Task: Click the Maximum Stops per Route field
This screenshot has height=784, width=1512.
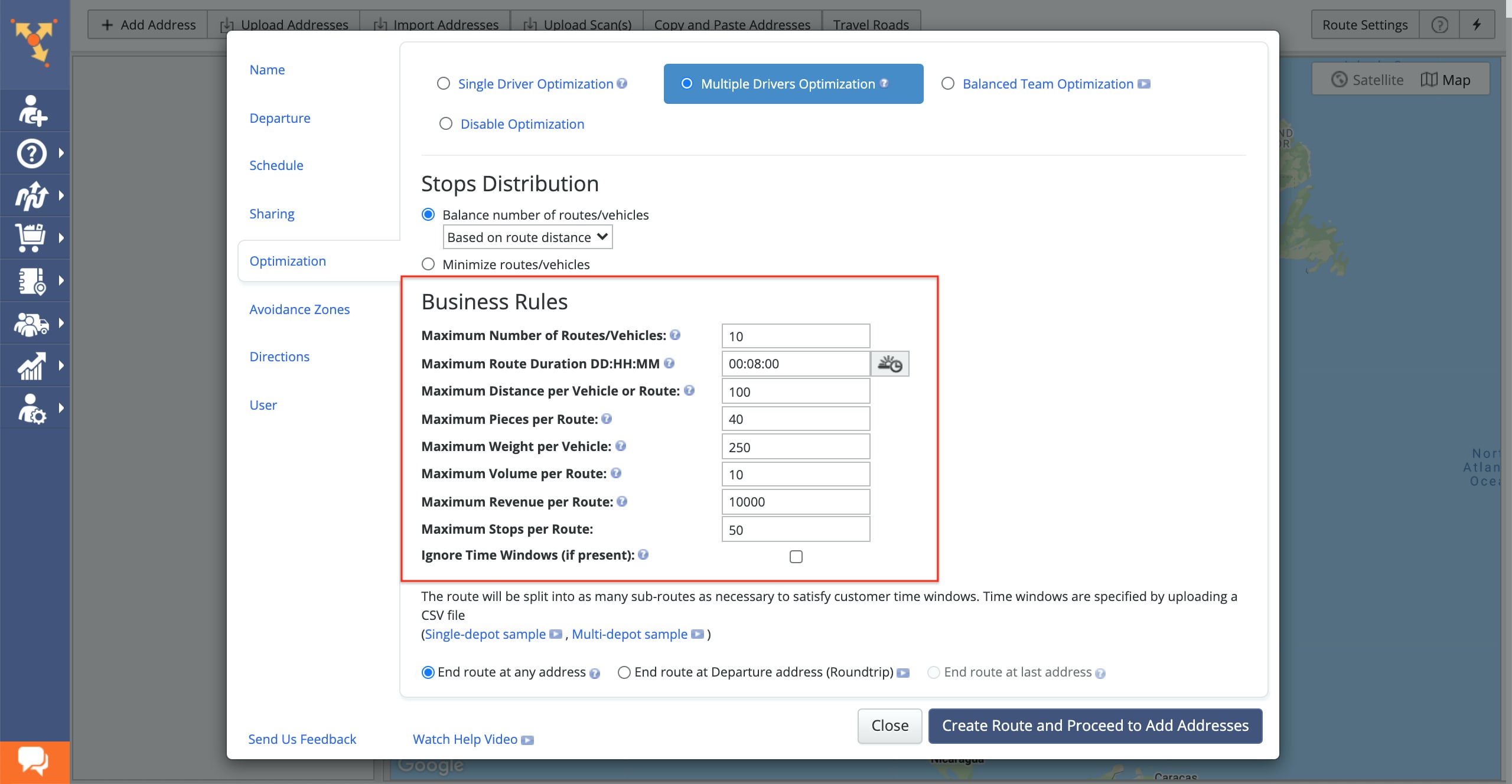Action: pos(795,530)
